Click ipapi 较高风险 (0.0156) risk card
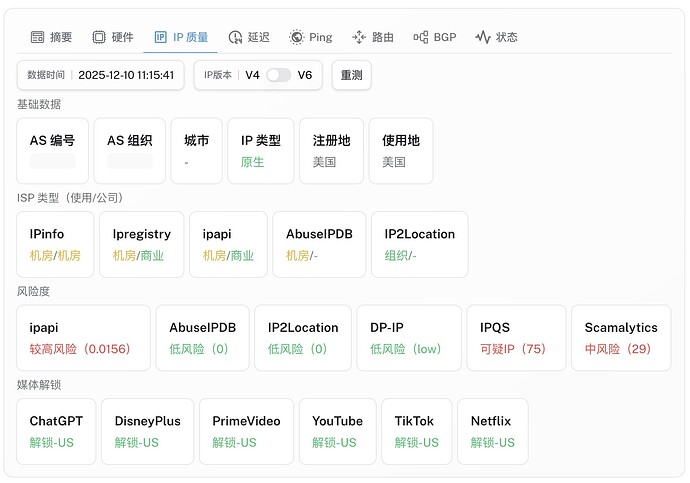 [83, 338]
